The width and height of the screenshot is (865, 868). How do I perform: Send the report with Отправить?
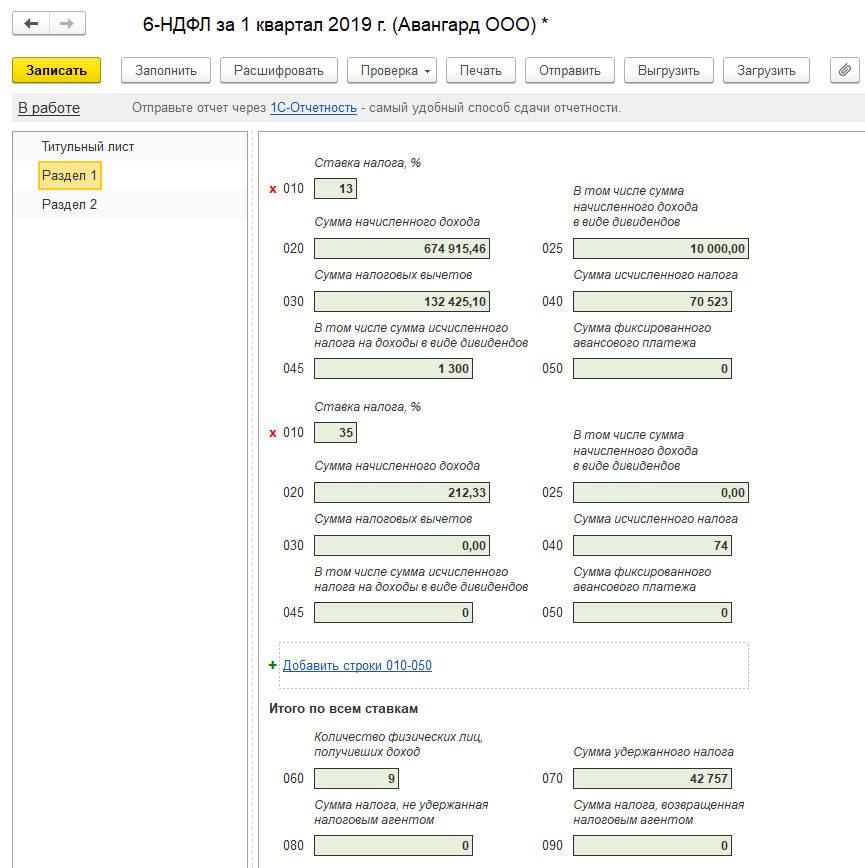(569, 70)
